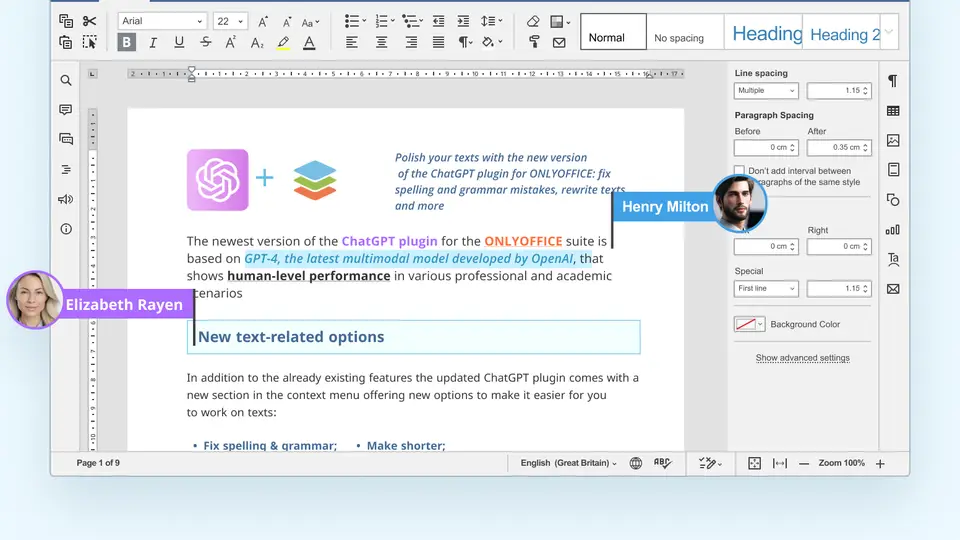Click Align left icon
The width and height of the screenshot is (960, 540).
tap(351, 42)
